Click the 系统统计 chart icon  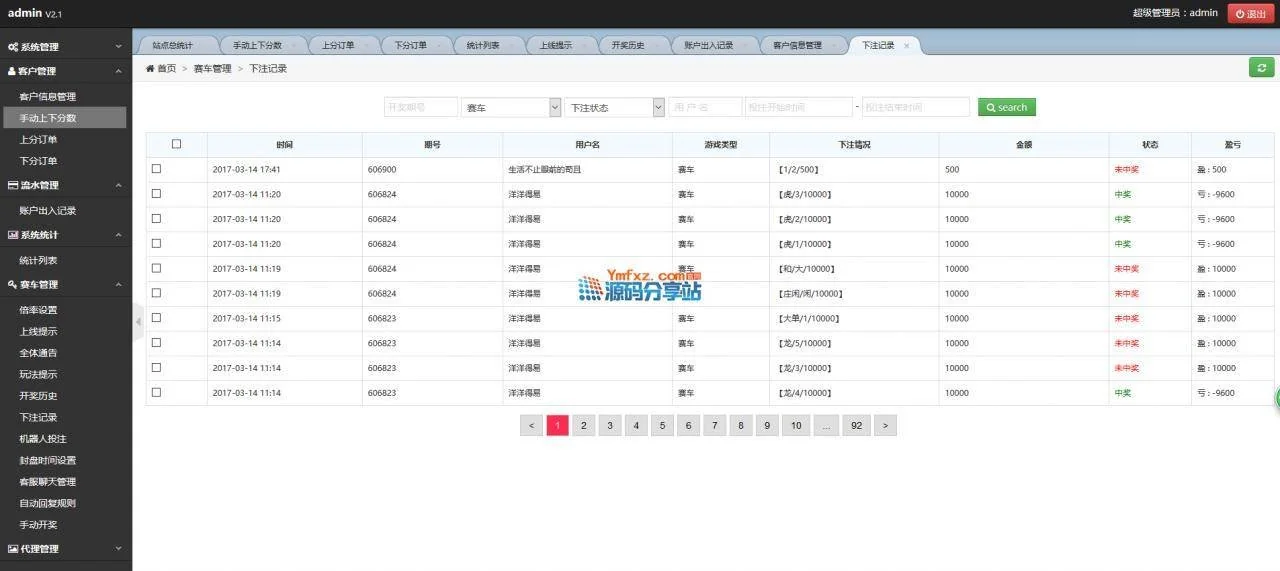[x=13, y=235]
